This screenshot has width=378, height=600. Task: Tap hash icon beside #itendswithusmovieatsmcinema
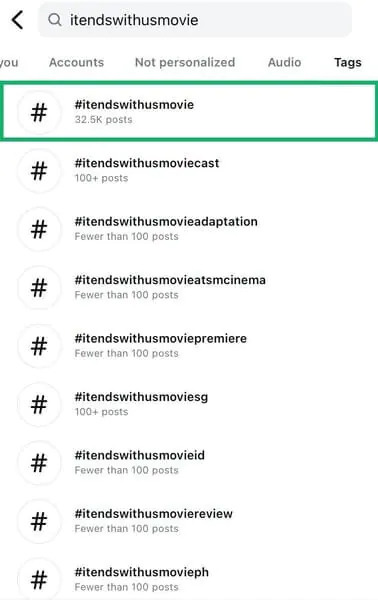coord(39,287)
